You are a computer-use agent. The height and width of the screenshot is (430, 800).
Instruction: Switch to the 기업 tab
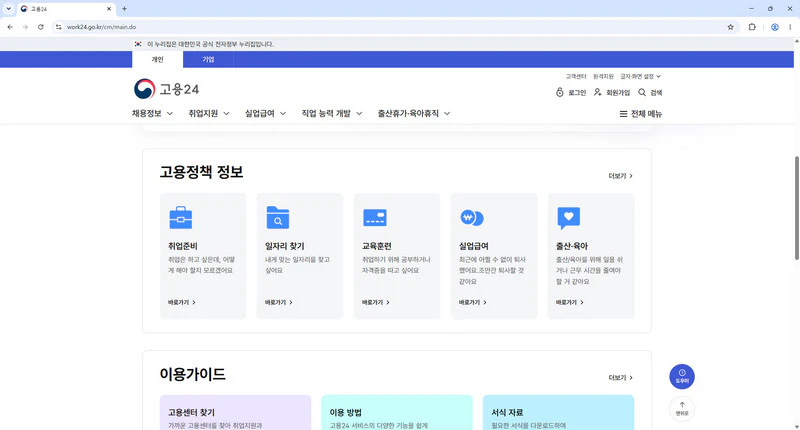pos(208,59)
